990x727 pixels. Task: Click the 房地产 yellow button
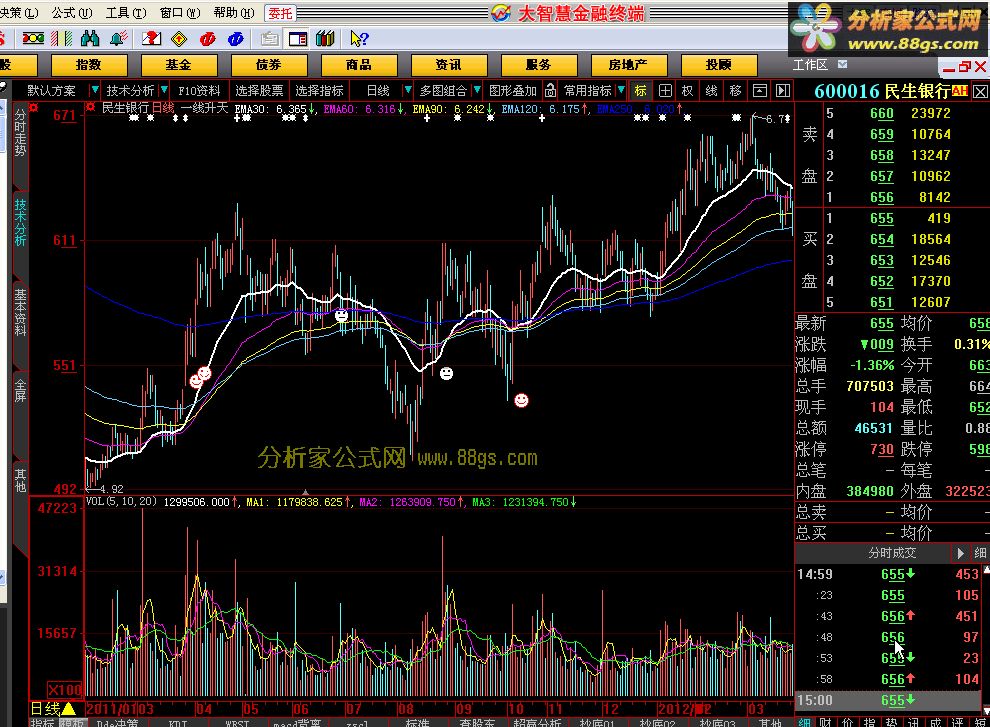pyautogui.click(x=628, y=65)
